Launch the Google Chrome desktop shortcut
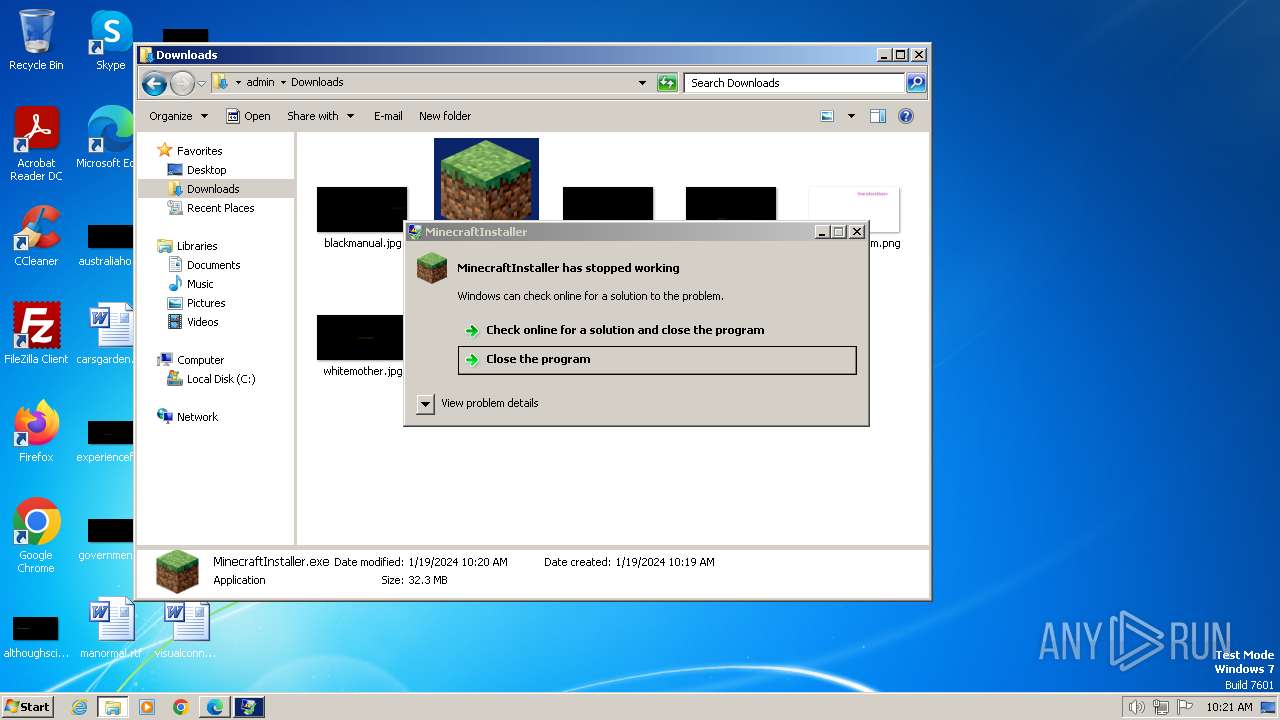 point(36,536)
